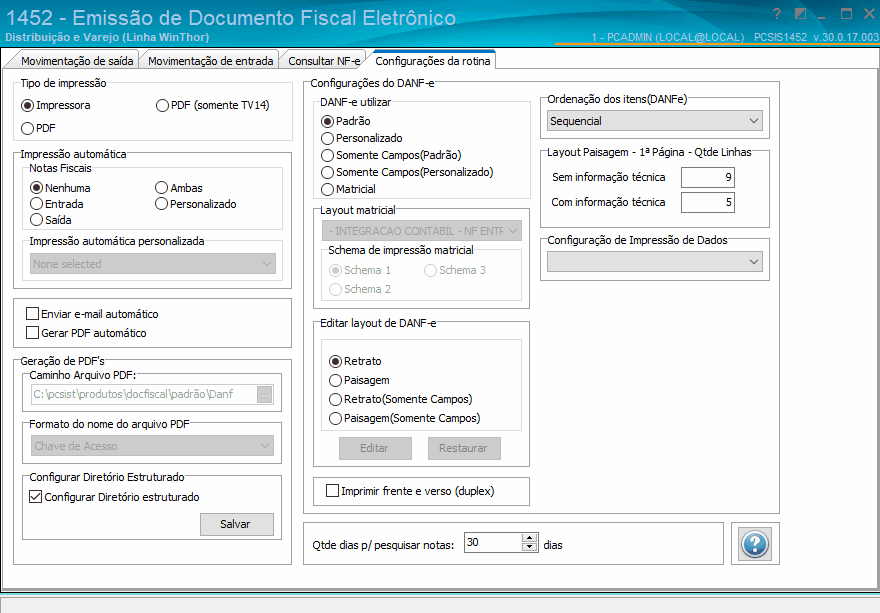
Task: Close the 1452 window
Action: click(869, 13)
